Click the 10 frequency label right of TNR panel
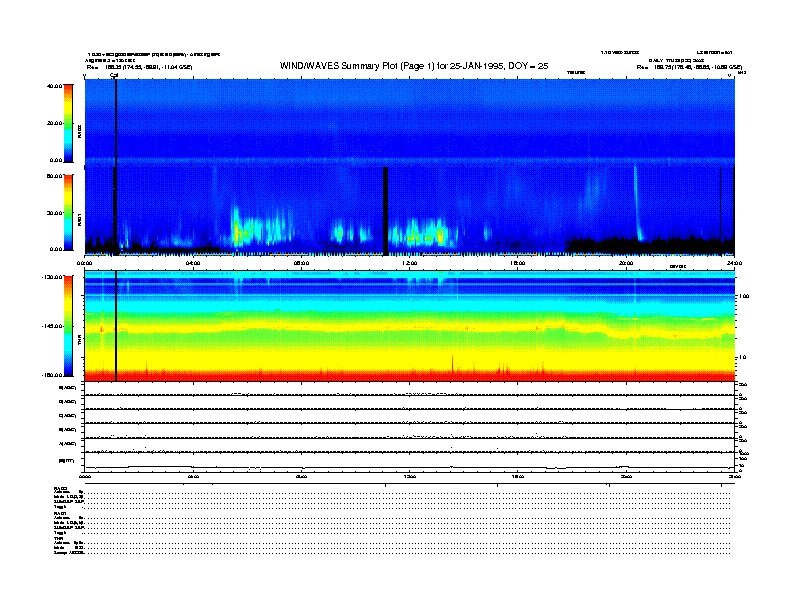The image size is (792, 612). tap(742, 358)
